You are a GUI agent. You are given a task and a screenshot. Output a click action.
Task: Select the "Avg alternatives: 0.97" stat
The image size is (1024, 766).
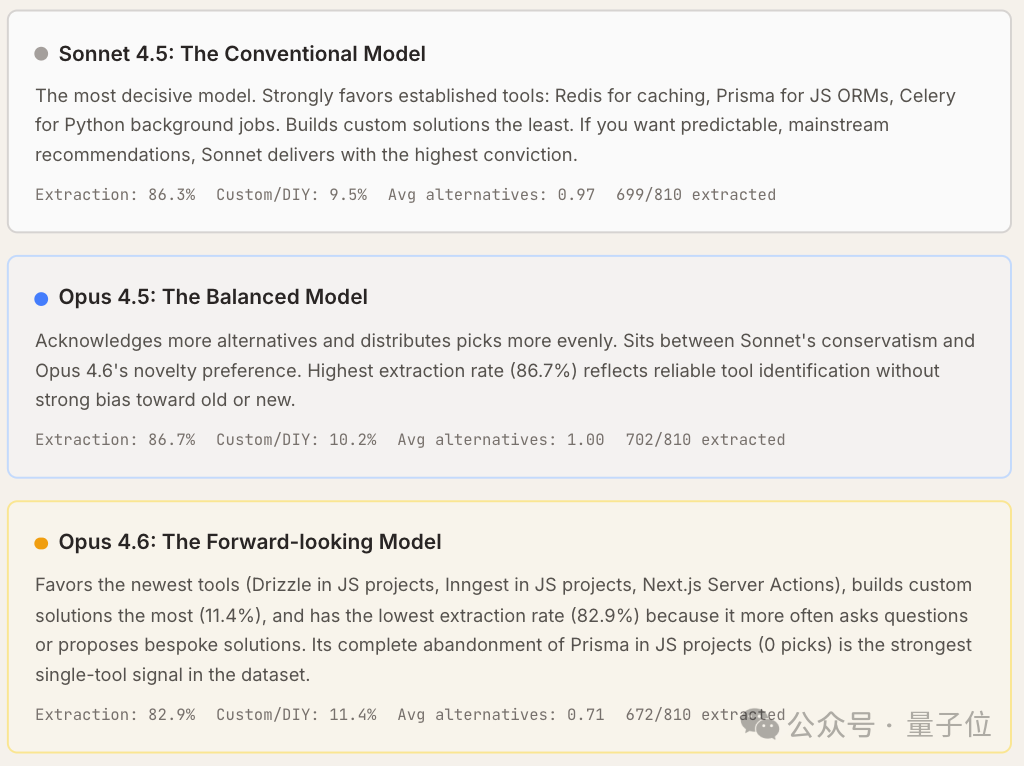pyautogui.click(x=491, y=195)
